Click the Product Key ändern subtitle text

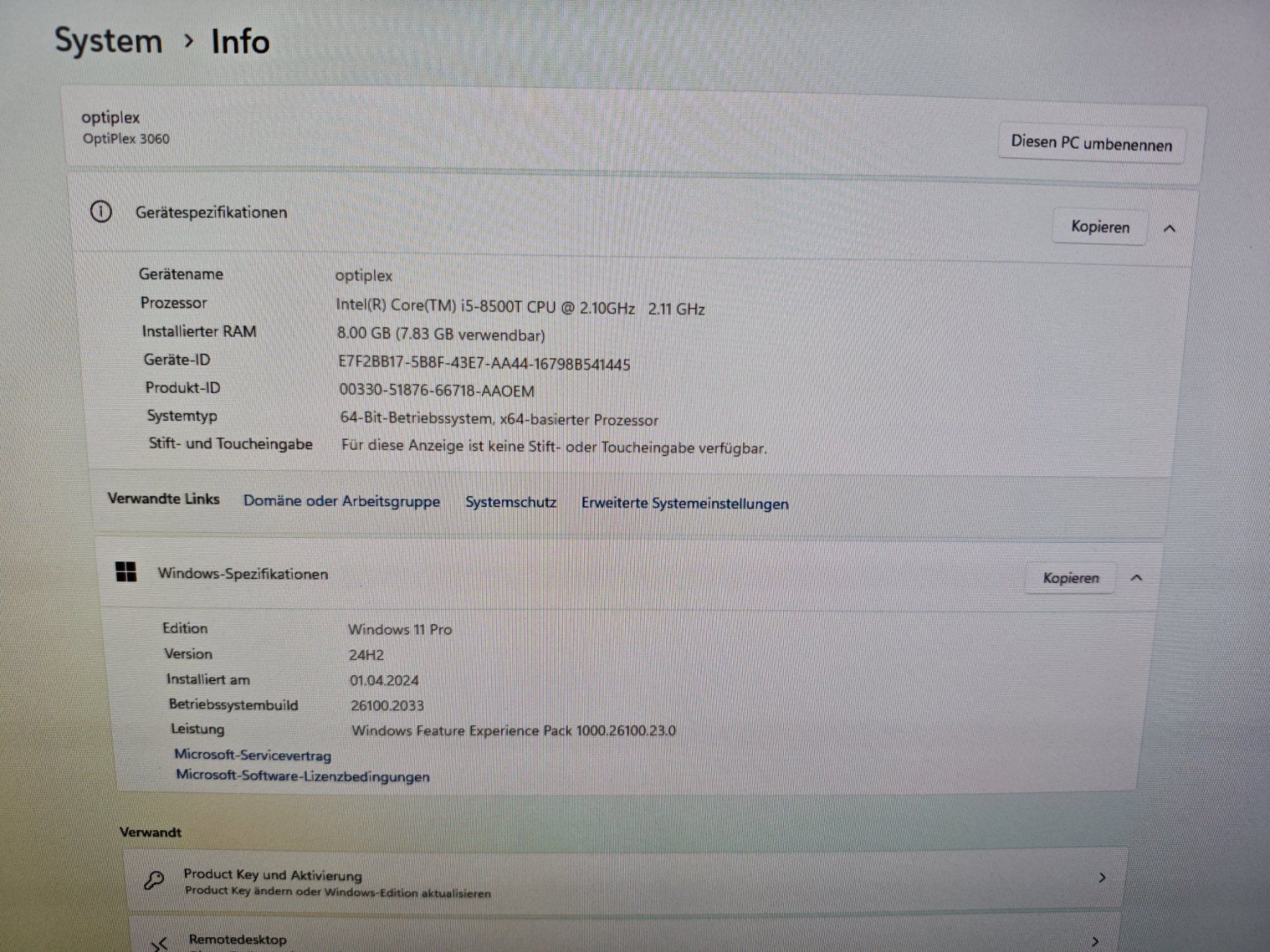click(x=338, y=892)
